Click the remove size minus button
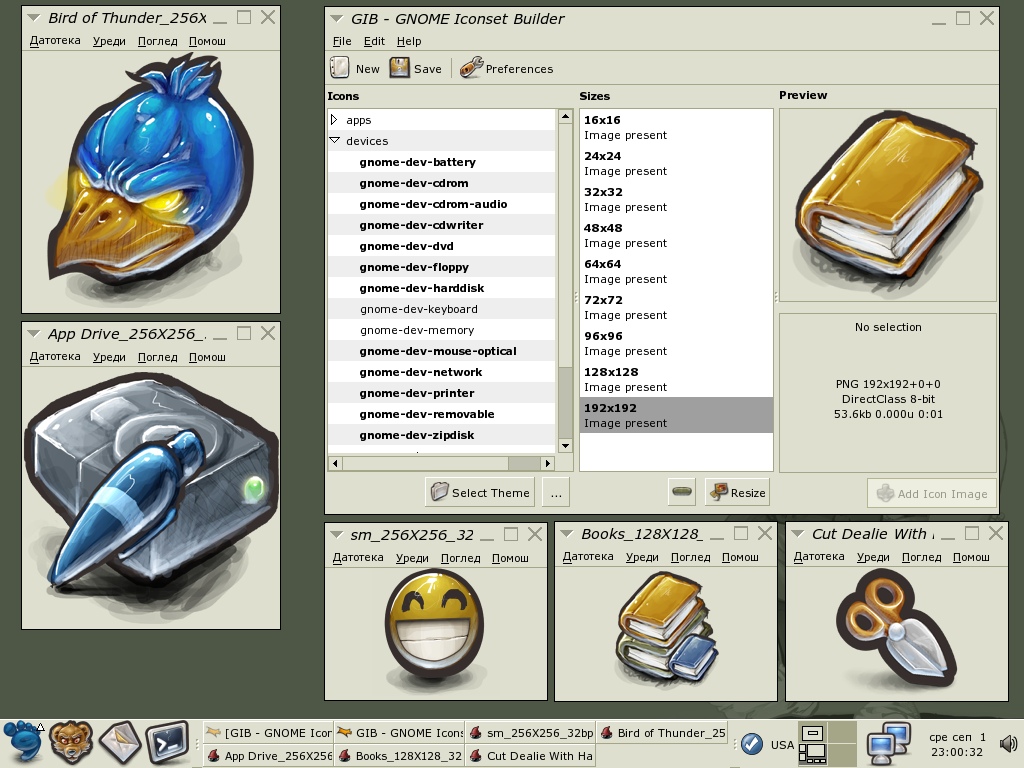Image resolution: width=1024 pixels, height=768 pixels. coord(682,492)
